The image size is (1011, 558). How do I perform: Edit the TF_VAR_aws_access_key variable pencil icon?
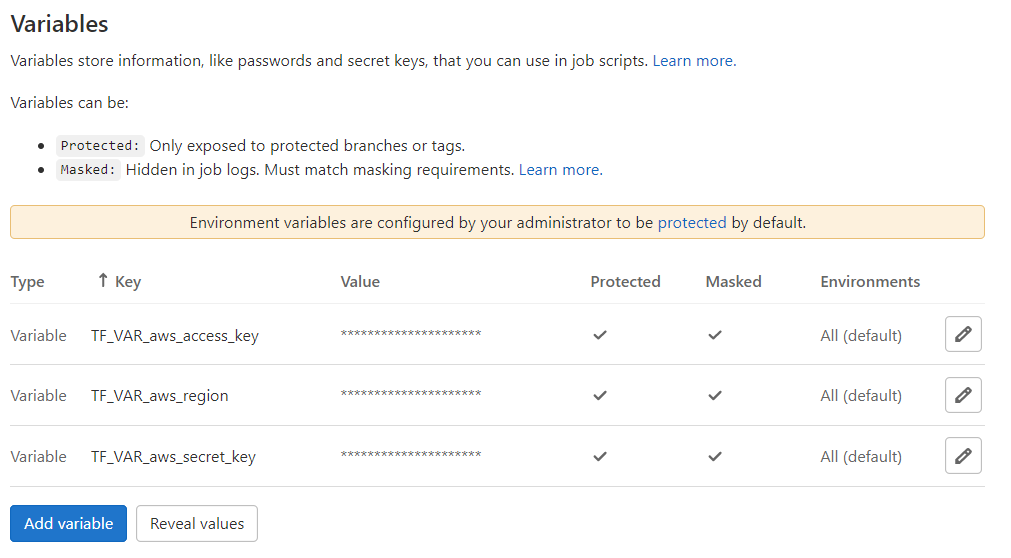963,334
